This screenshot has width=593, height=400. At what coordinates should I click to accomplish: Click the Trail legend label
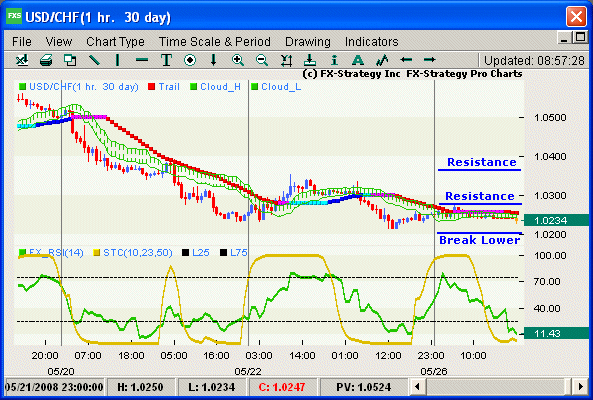click(169, 87)
